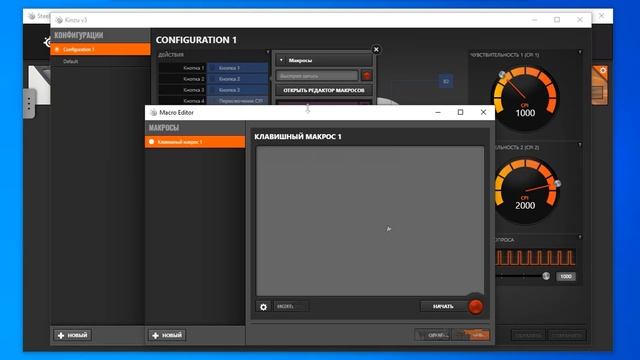640x360 pixels.
Task: Click ОТКРЫТЬ РЕДАКТОР МАКРОСОВ button
Action: (x=324, y=90)
